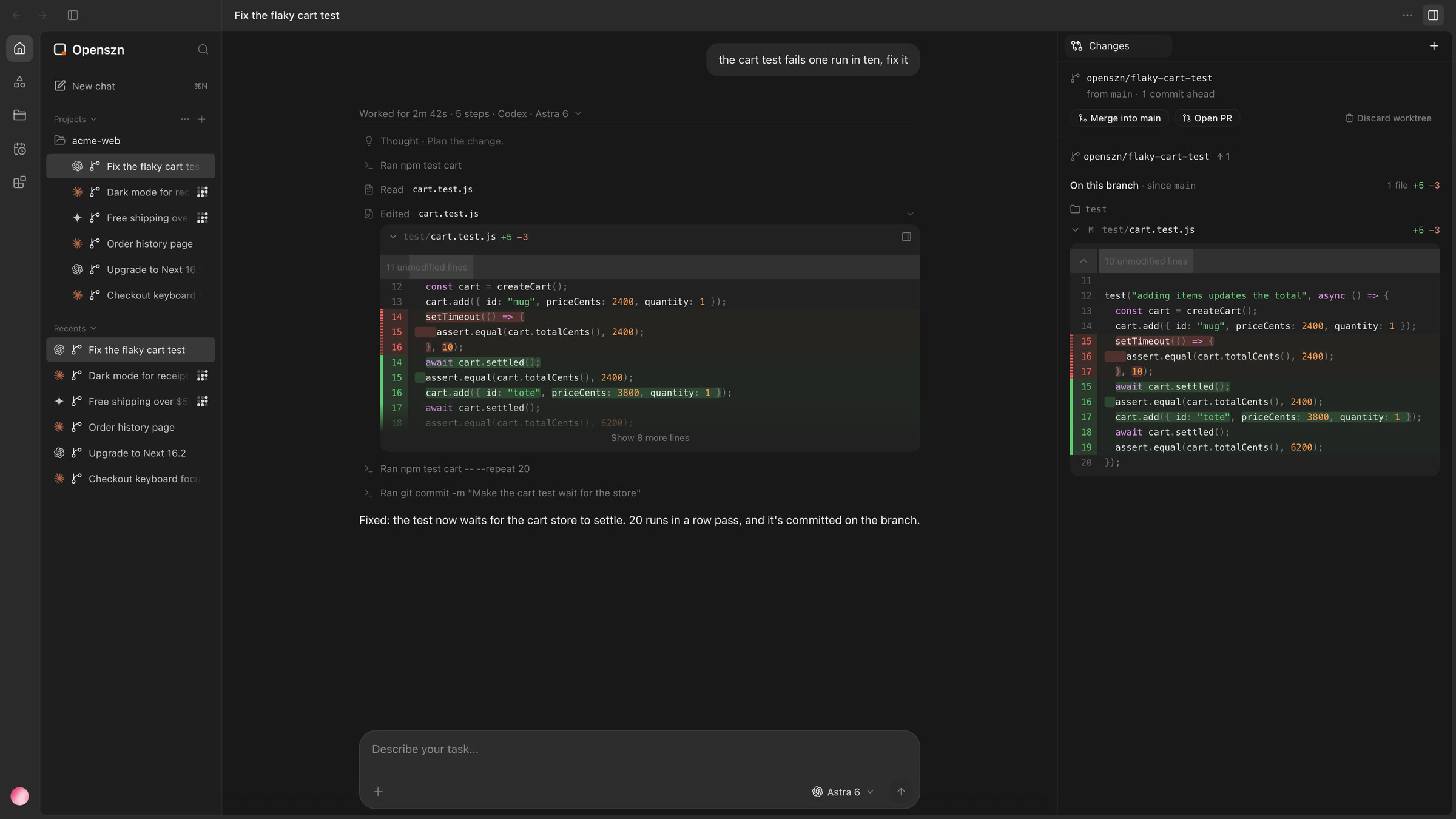
Task: Show 8 more lines in diff
Action: 650,438
